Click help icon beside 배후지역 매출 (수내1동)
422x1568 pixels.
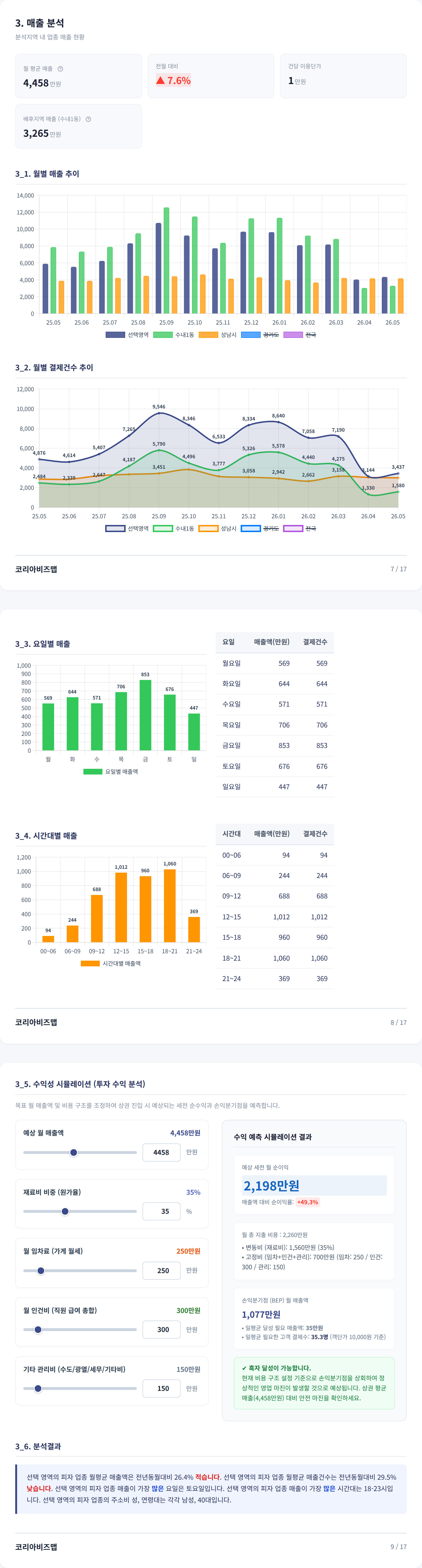[88, 119]
